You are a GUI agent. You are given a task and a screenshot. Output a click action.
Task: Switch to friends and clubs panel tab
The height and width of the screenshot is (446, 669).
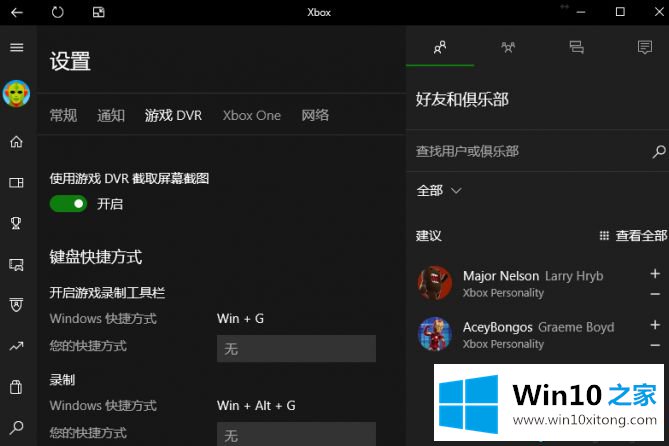440,47
